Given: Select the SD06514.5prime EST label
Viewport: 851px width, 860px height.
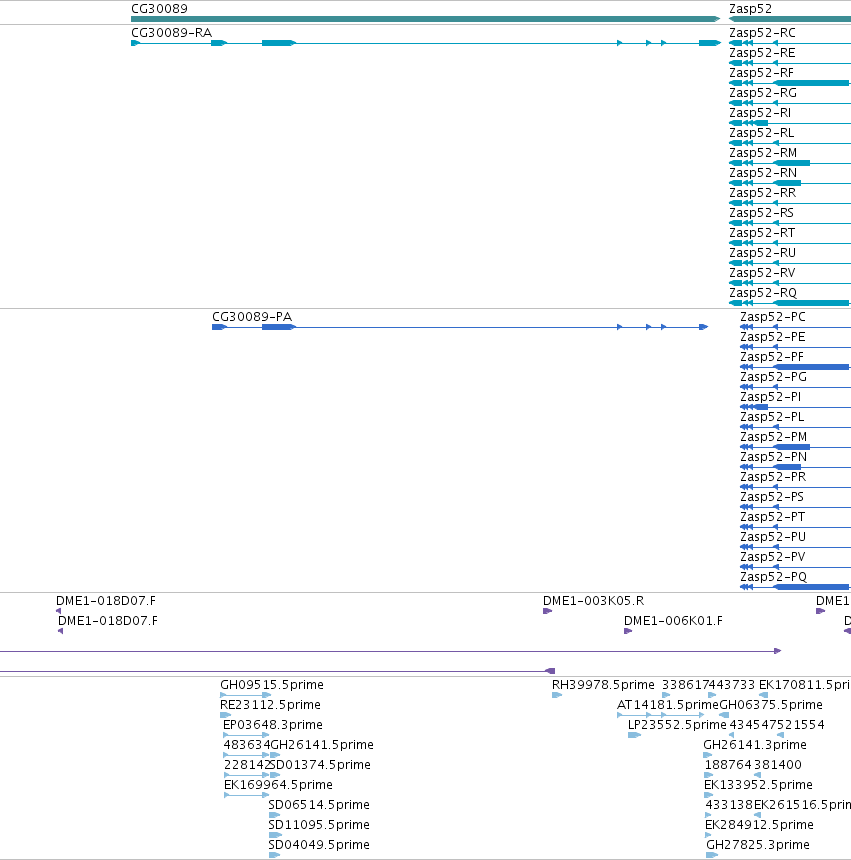Looking at the screenshot, I should click(319, 805).
